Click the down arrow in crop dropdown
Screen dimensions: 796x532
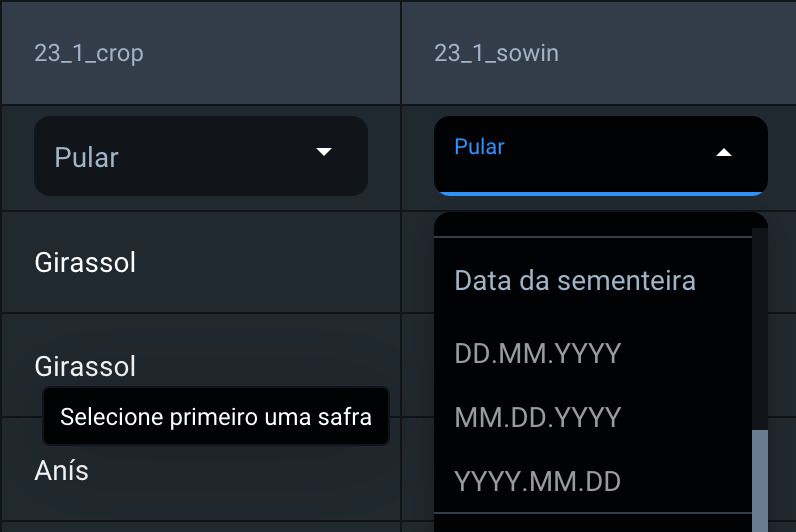coord(323,152)
